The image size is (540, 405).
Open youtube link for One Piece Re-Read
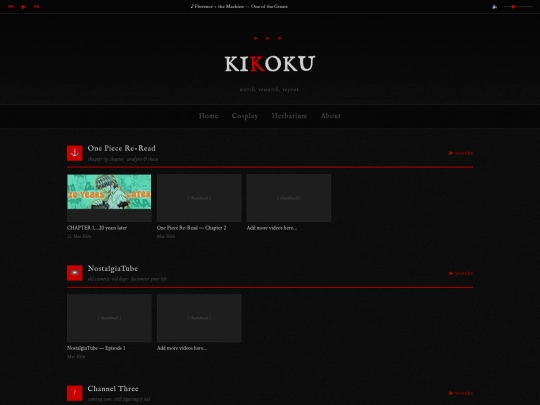point(461,153)
